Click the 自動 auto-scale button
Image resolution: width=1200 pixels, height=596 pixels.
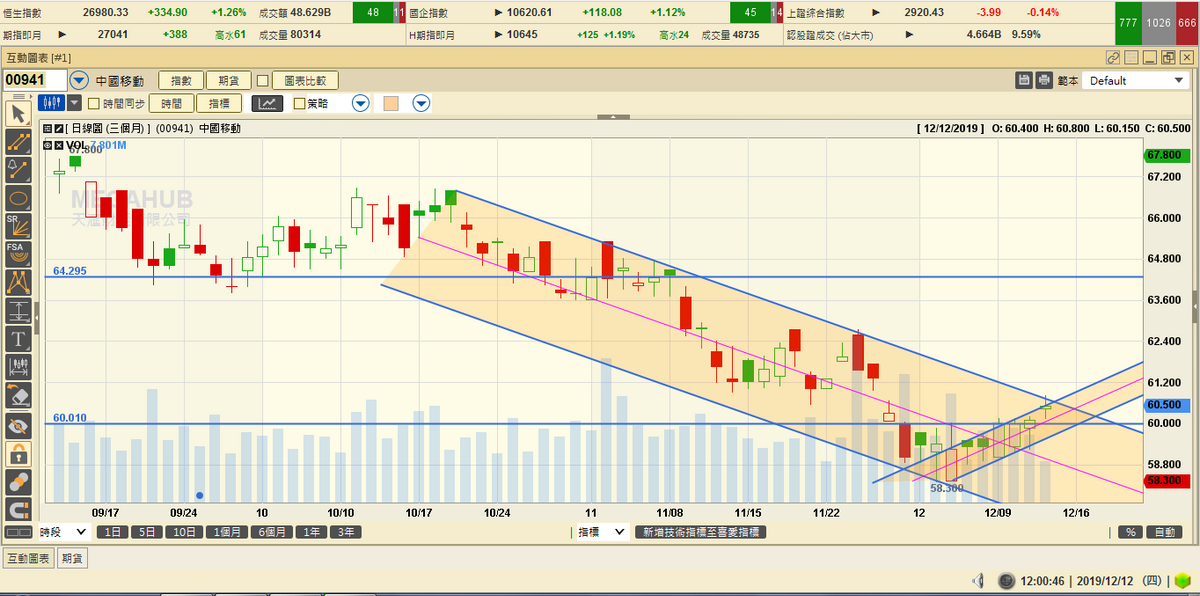[1162, 532]
